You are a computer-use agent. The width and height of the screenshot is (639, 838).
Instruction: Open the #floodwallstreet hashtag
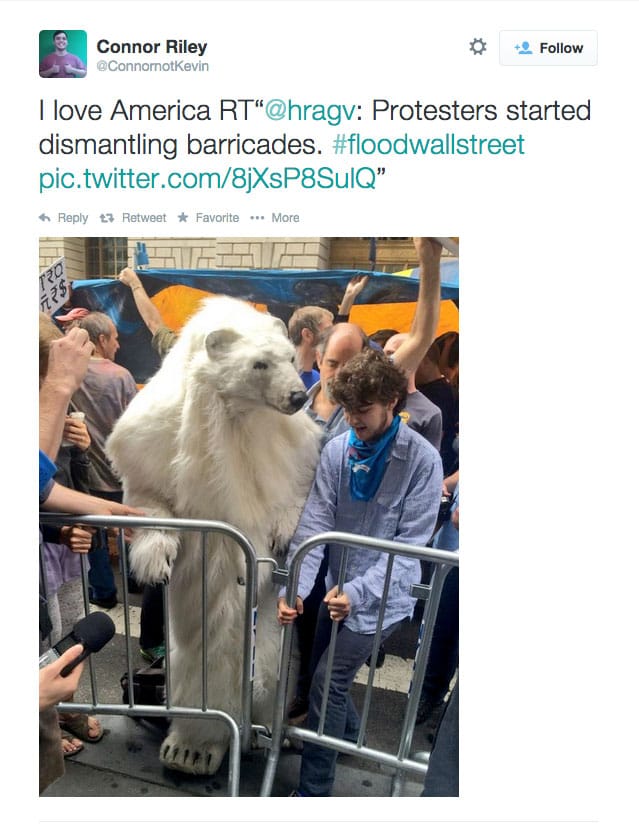[428, 144]
